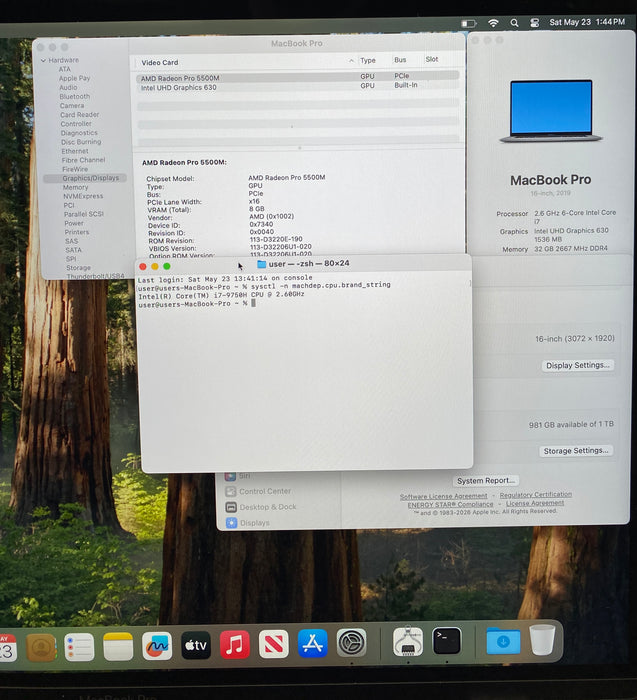
Task: Open Reminders app in Dock
Action: click(79, 646)
